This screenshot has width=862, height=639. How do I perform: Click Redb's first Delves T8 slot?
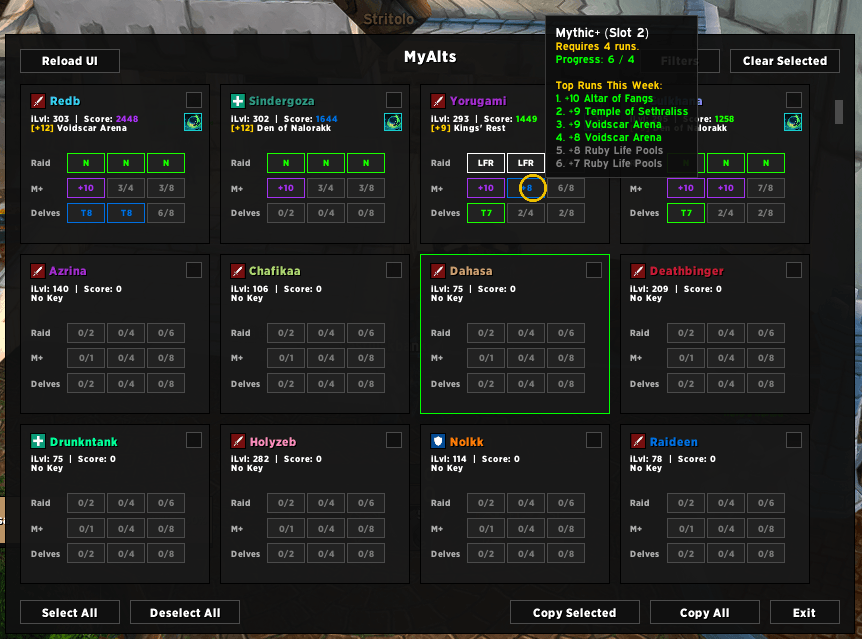pyautogui.click(x=86, y=213)
